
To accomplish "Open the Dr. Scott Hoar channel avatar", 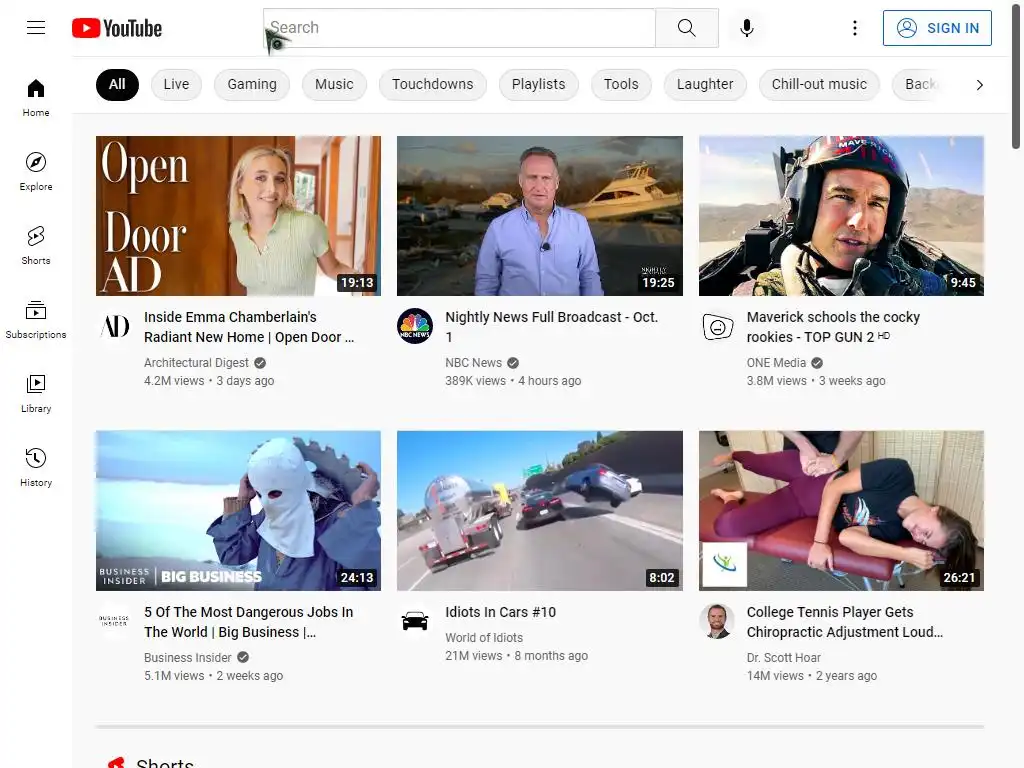I will 717,621.
